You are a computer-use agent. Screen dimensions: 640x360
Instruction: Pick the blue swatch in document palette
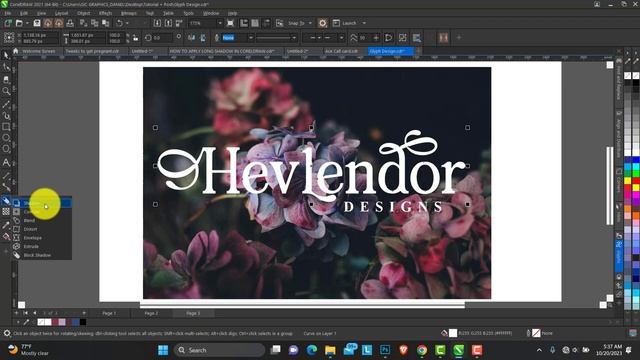coord(76,322)
